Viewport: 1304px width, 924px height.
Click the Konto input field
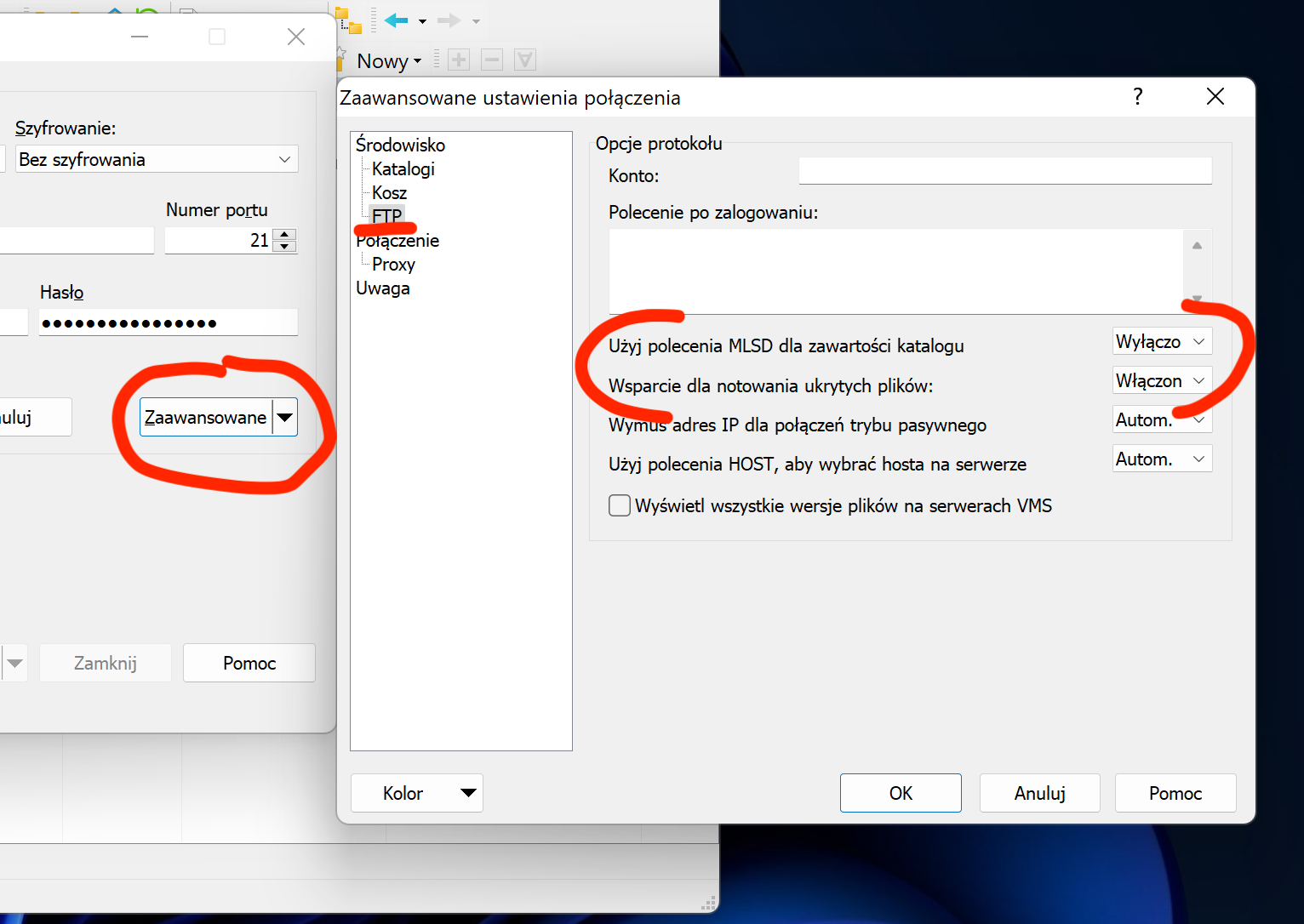click(x=1004, y=172)
